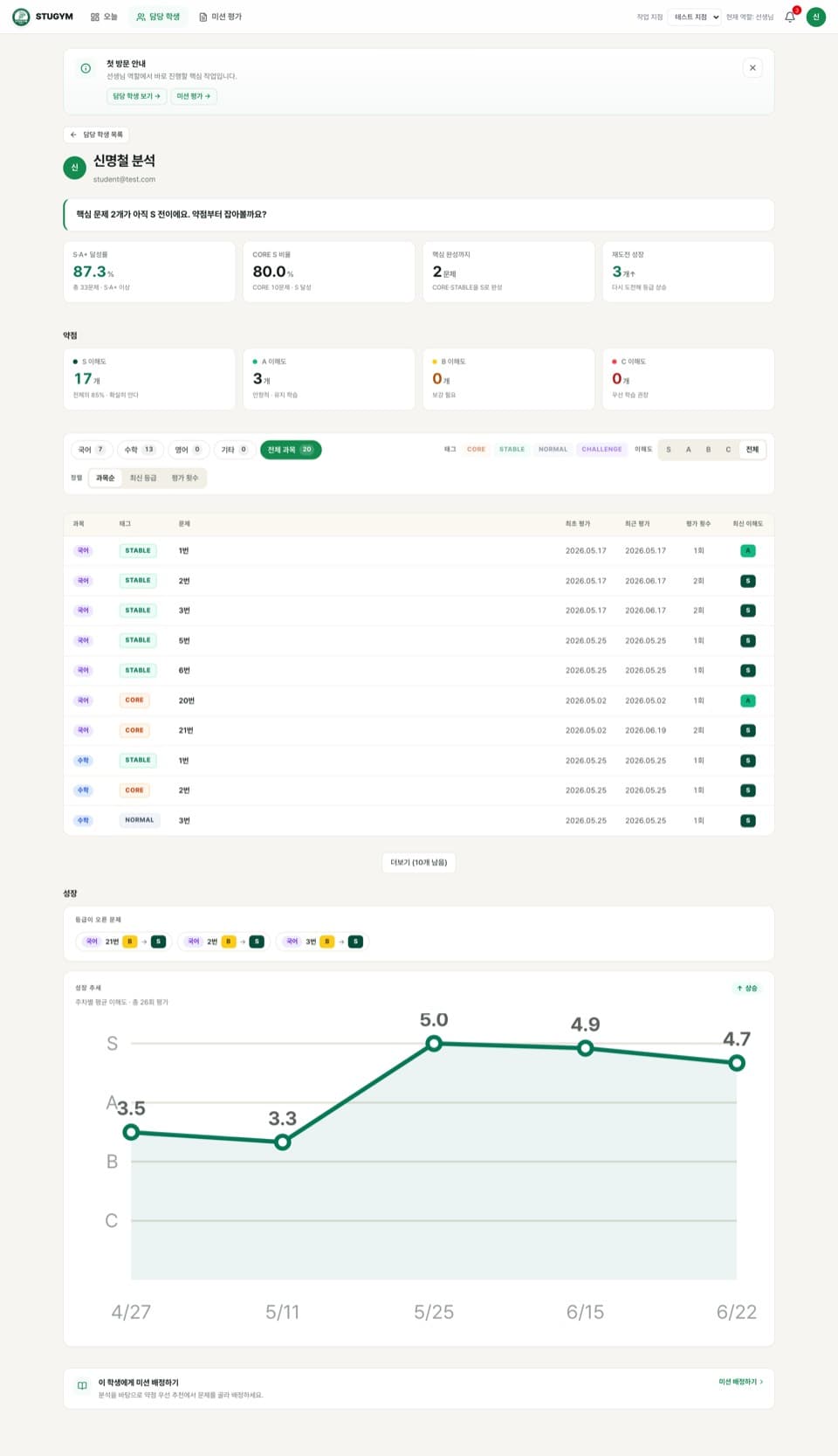Open the 오늘 navigation tab
Viewport: 838px width, 1456px height.
[104, 17]
